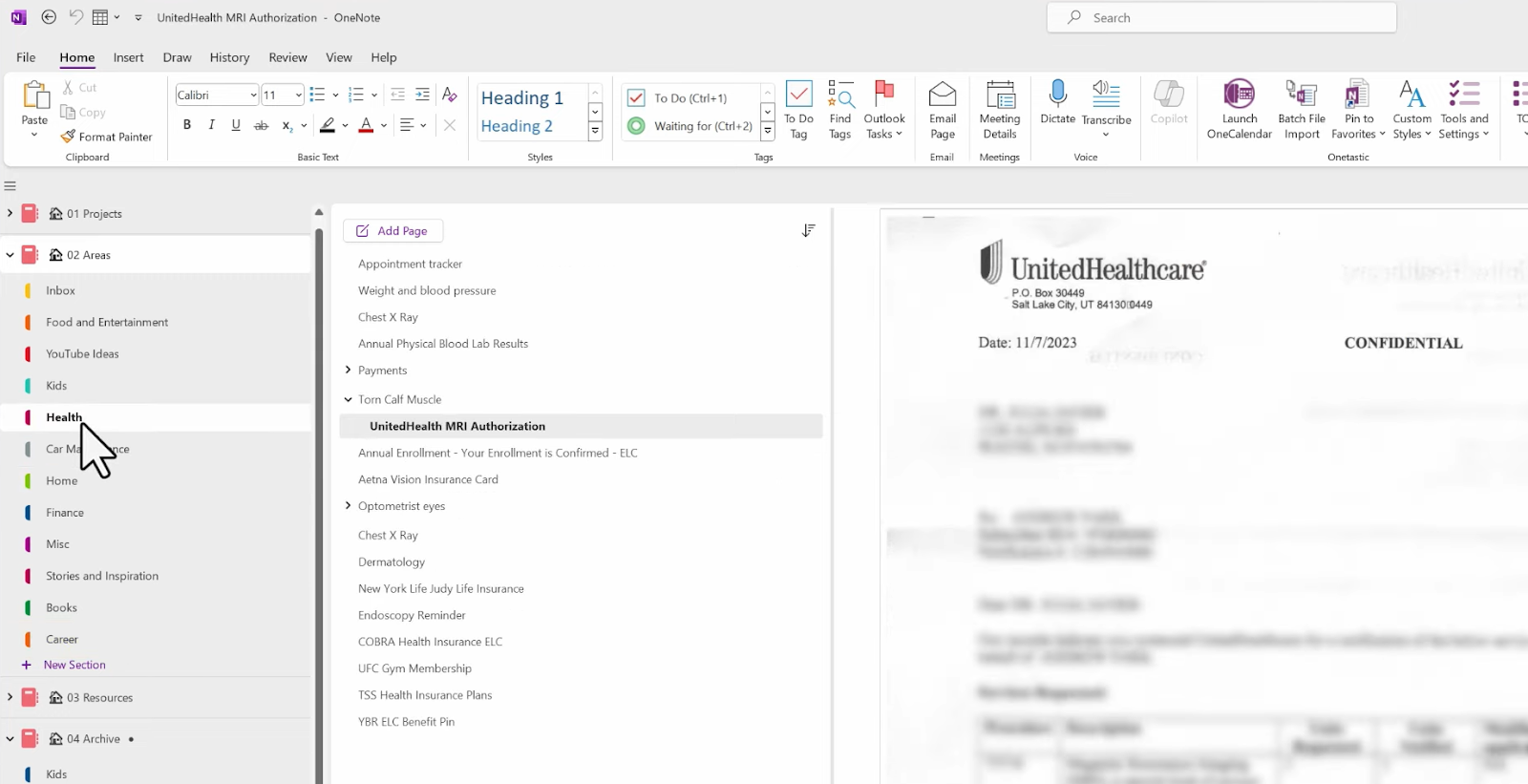Click the Undo icon in title bar
1528x784 pixels.
coord(75,17)
